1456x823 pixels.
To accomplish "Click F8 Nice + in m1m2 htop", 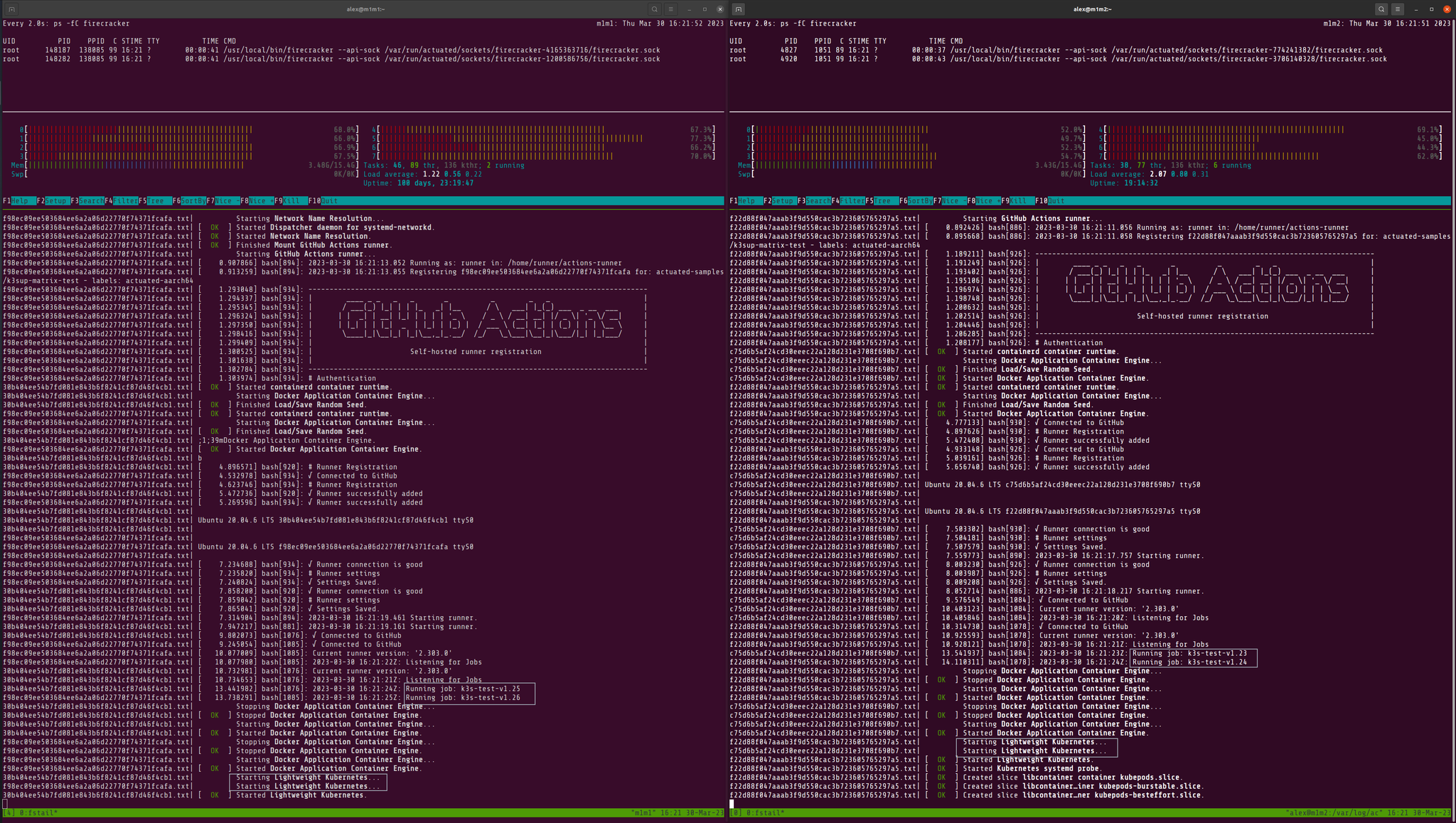I will [x=983, y=201].
